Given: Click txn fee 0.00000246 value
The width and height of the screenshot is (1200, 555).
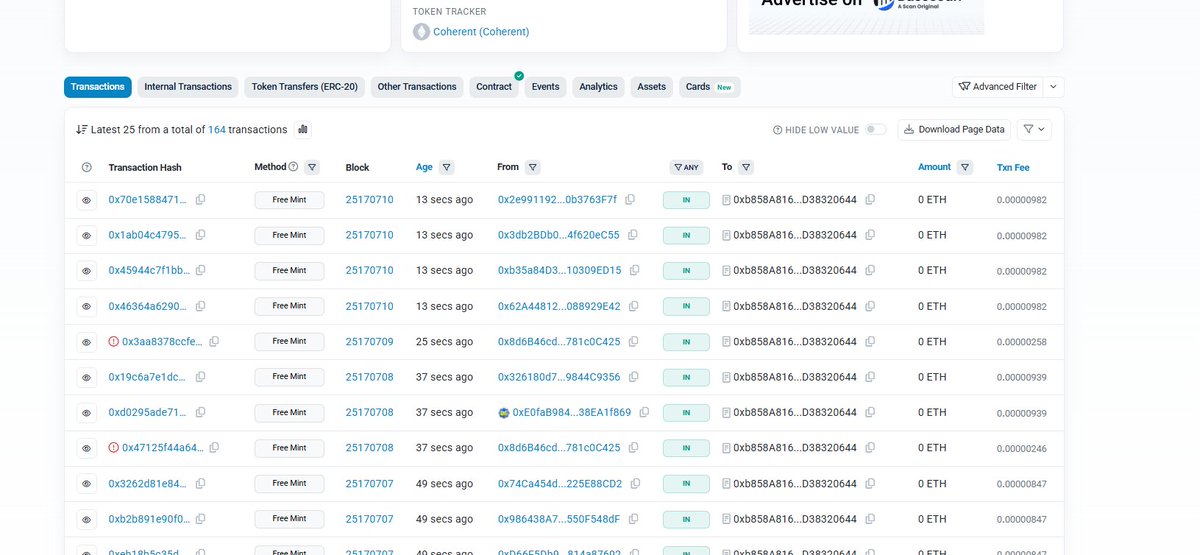Looking at the screenshot, I should coord(1021,449).
